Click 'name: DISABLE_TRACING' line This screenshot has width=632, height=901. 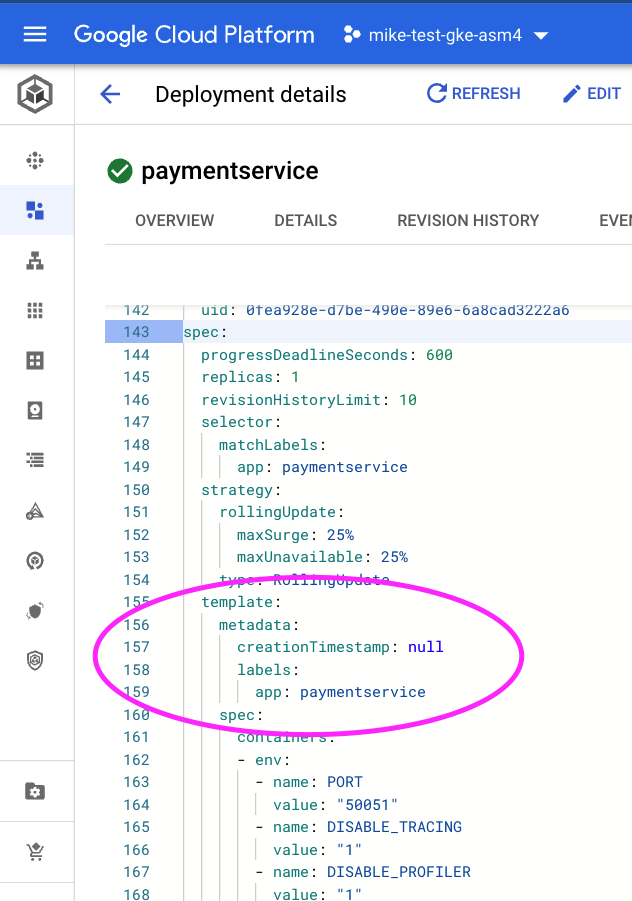click(x=359, y=827)
